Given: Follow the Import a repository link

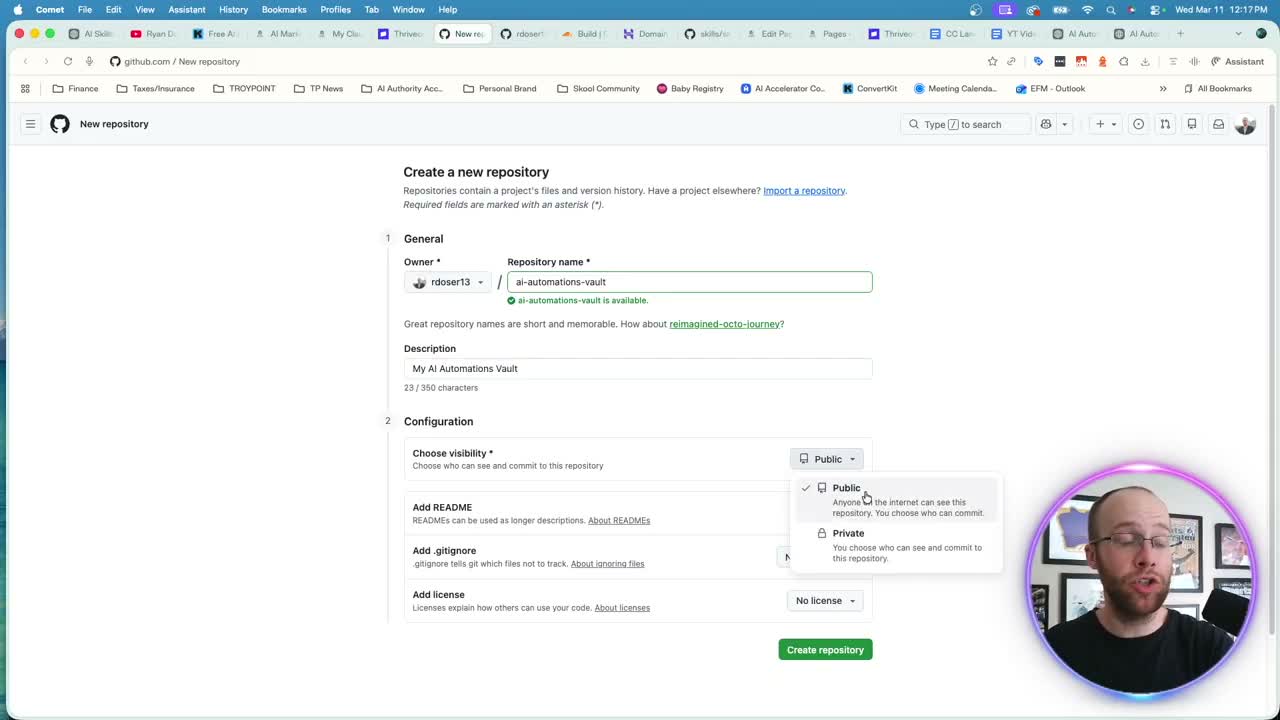Looking at the screenshot, I should pyautogui.click(x=804, y=190).
